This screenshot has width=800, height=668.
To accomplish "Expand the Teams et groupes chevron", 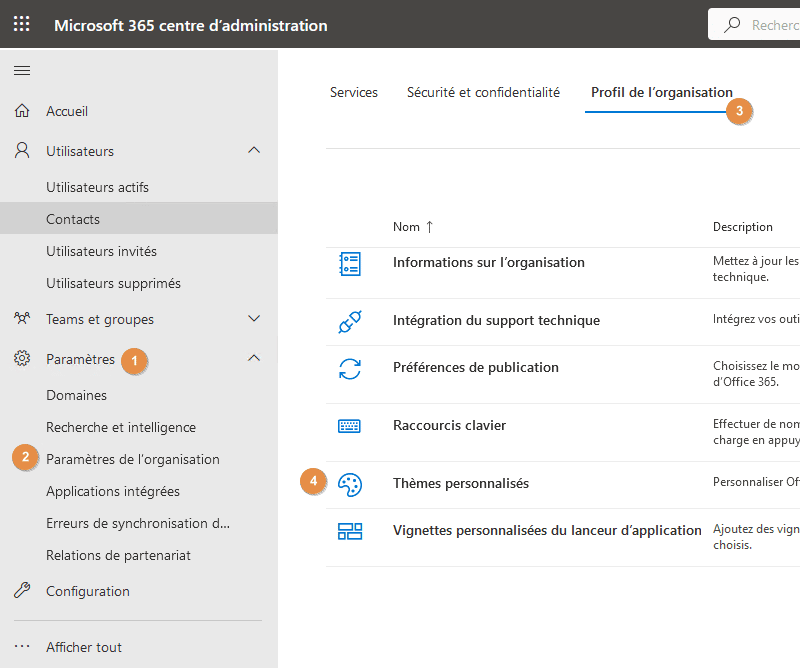I will [254, 319].
